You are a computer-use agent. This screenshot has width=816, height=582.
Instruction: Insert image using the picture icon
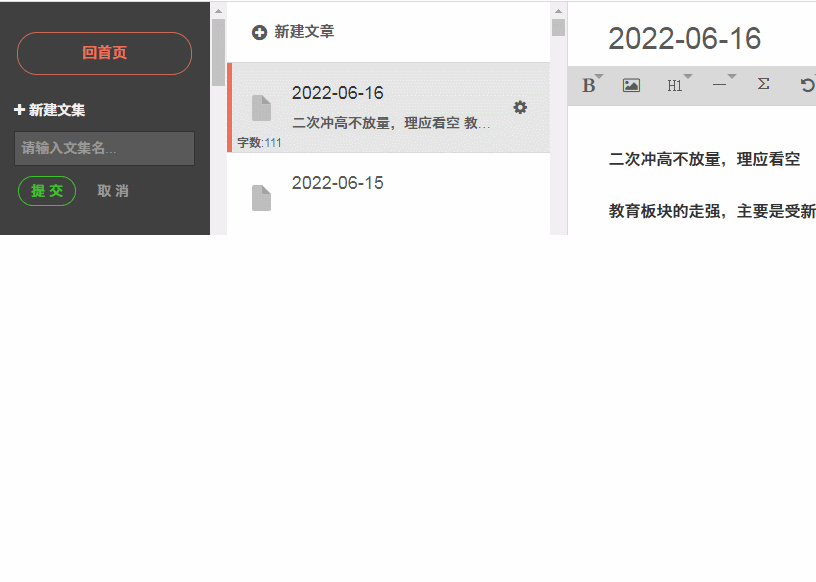[631, 85]
